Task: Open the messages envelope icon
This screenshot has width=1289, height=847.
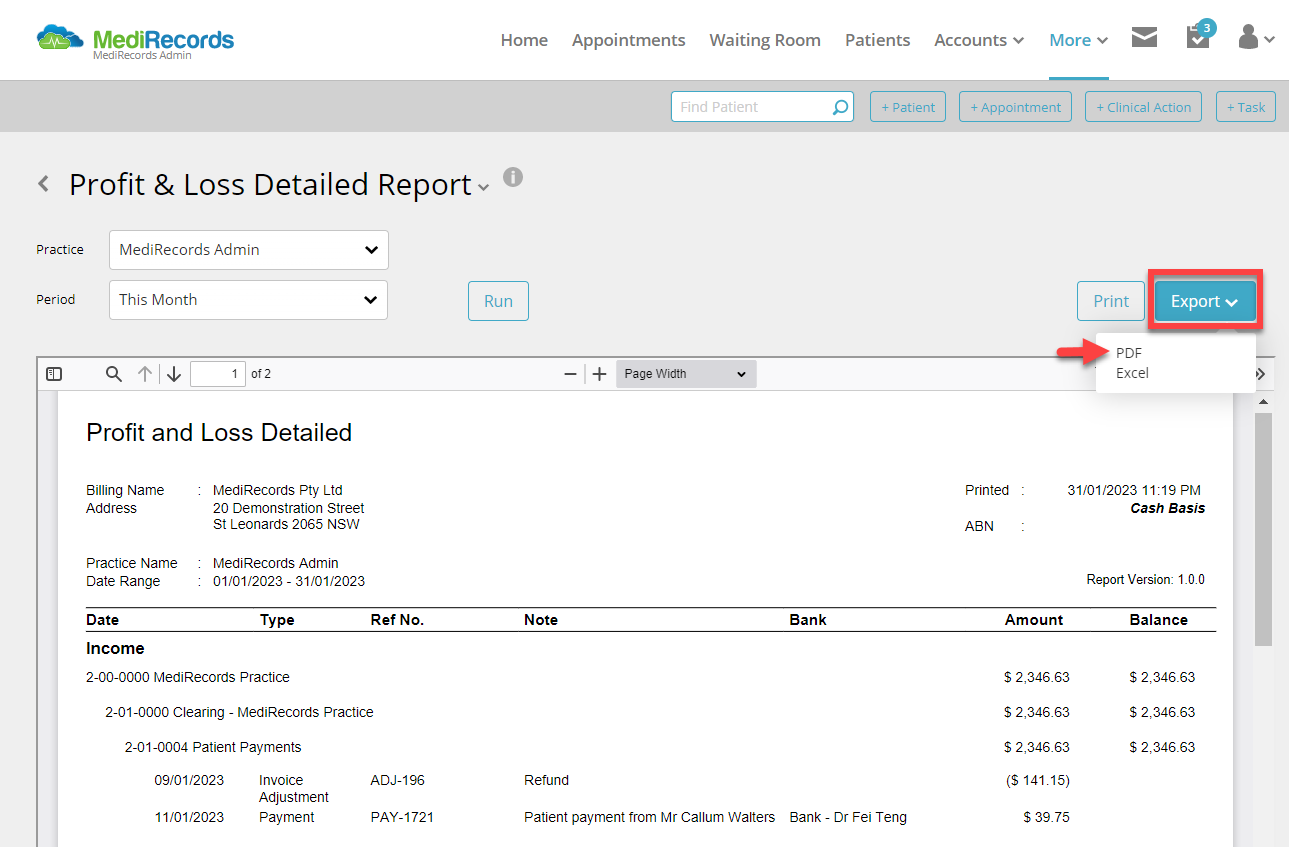Action: point(1144,38)
